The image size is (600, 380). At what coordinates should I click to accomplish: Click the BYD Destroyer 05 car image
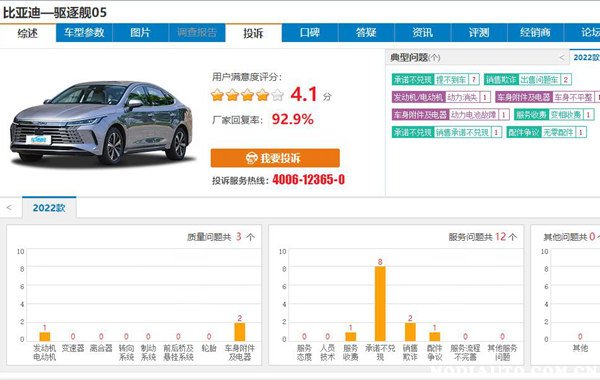click(x=101, y=122)
